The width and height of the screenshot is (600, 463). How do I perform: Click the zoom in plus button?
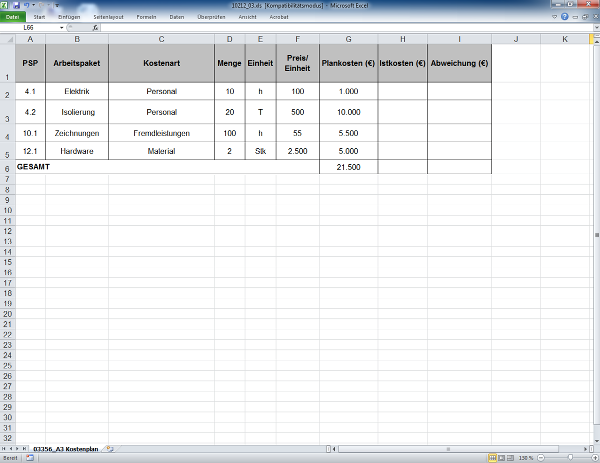point(594,458)
